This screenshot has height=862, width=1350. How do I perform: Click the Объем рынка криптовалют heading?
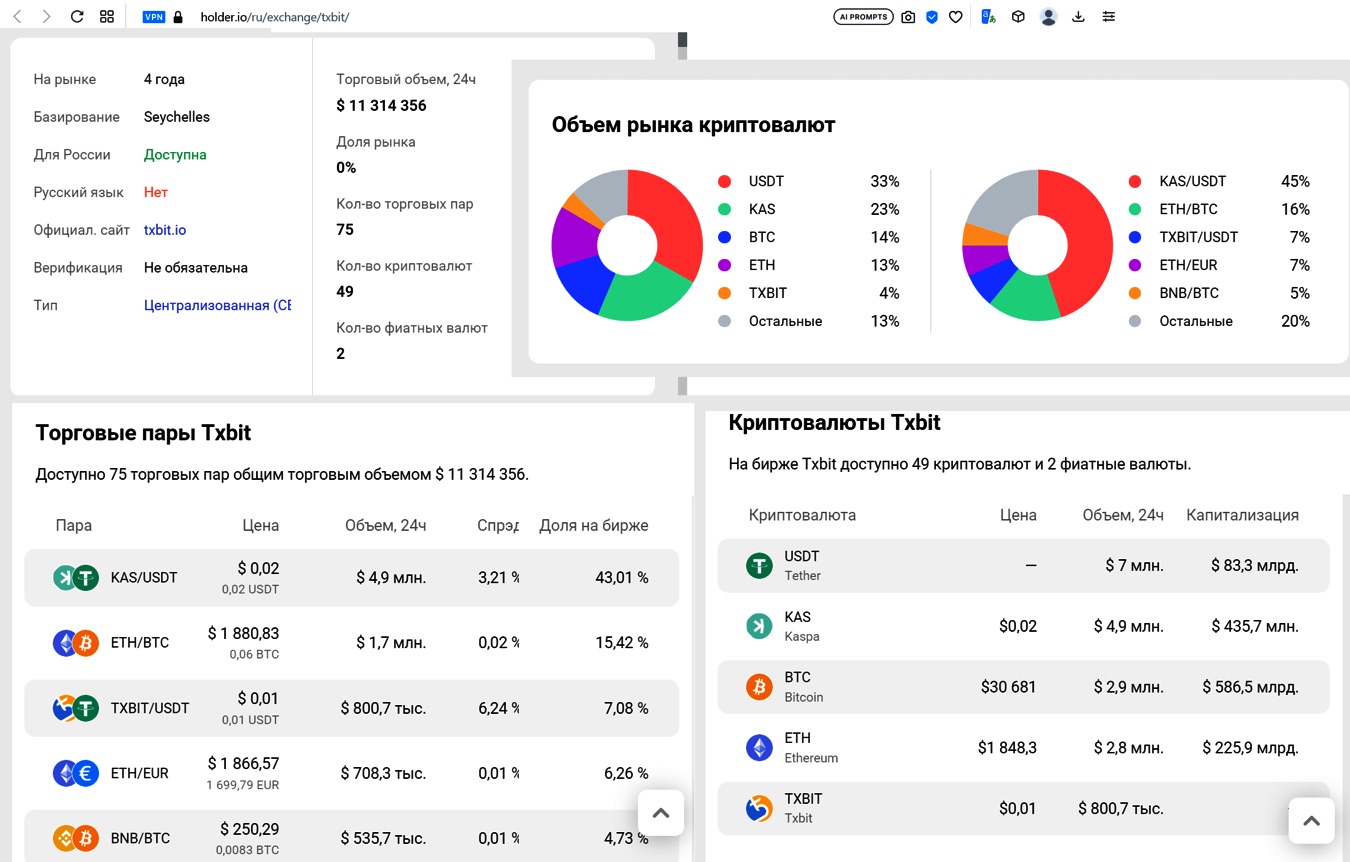pos(694,125)
